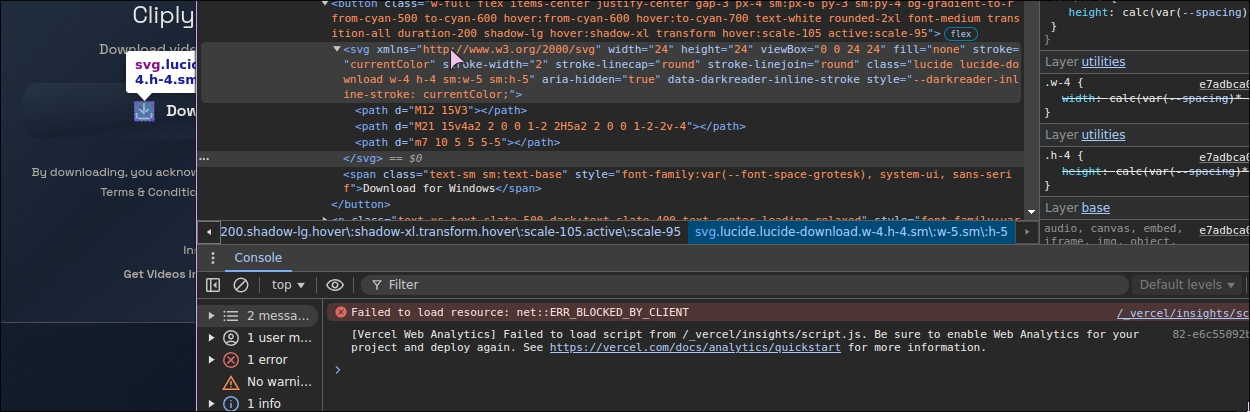The height and width of the screenshot is (412, 1250).
Task: Click the flex badge on the button element
Action: [x=962, y=34]
